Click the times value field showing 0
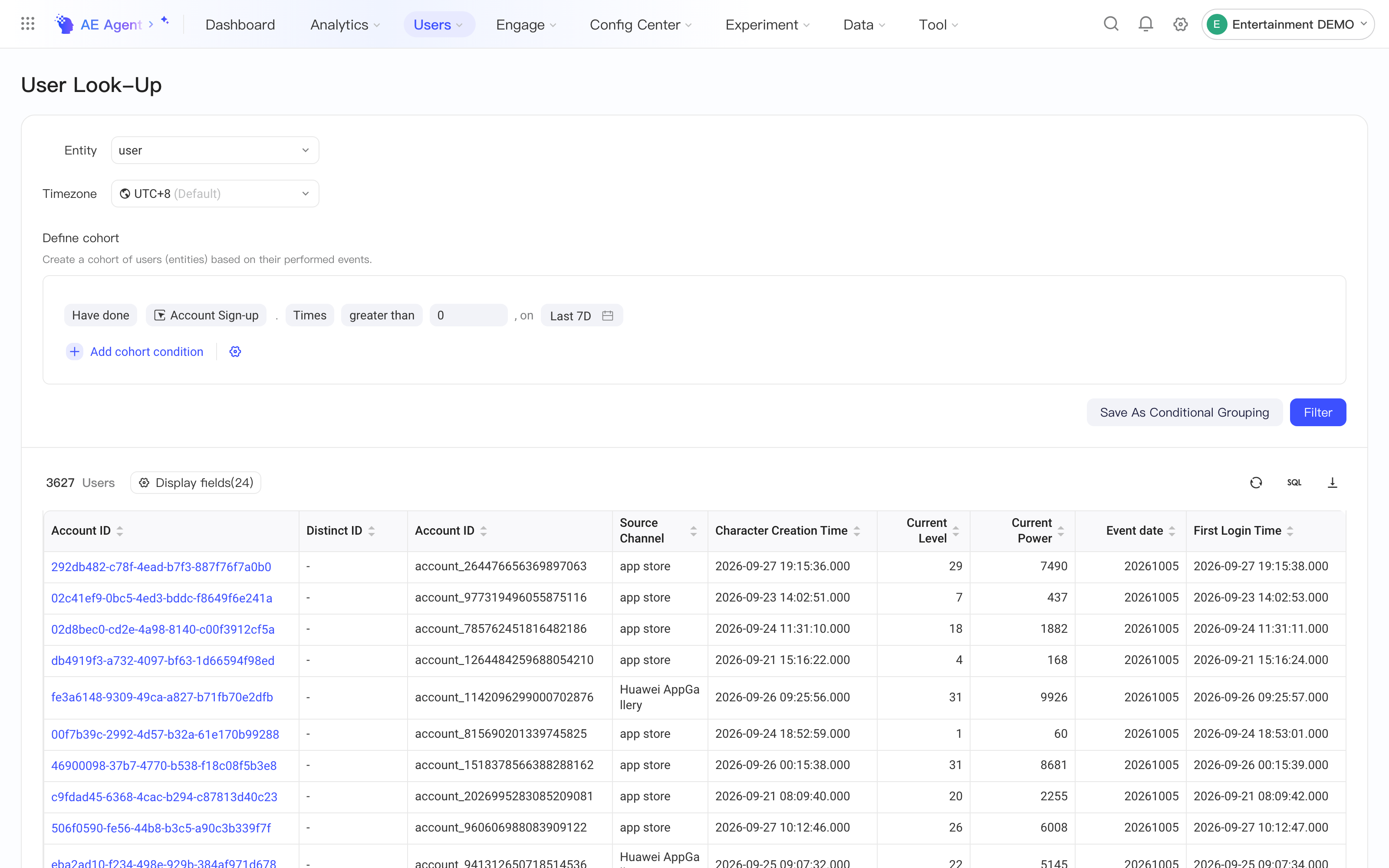Image resolution: width=1389 pixels, height=868 pixels. 468,315
